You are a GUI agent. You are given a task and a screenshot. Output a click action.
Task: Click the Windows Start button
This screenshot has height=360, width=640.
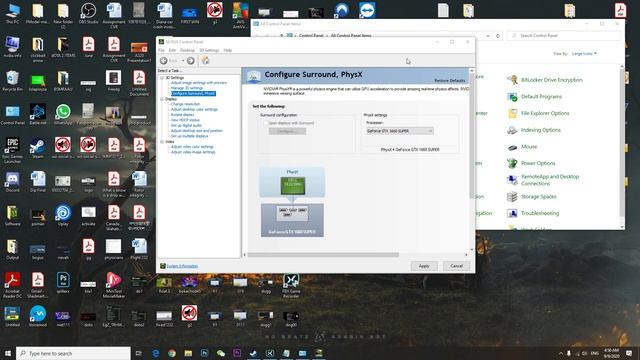click(x=8, y=353)
